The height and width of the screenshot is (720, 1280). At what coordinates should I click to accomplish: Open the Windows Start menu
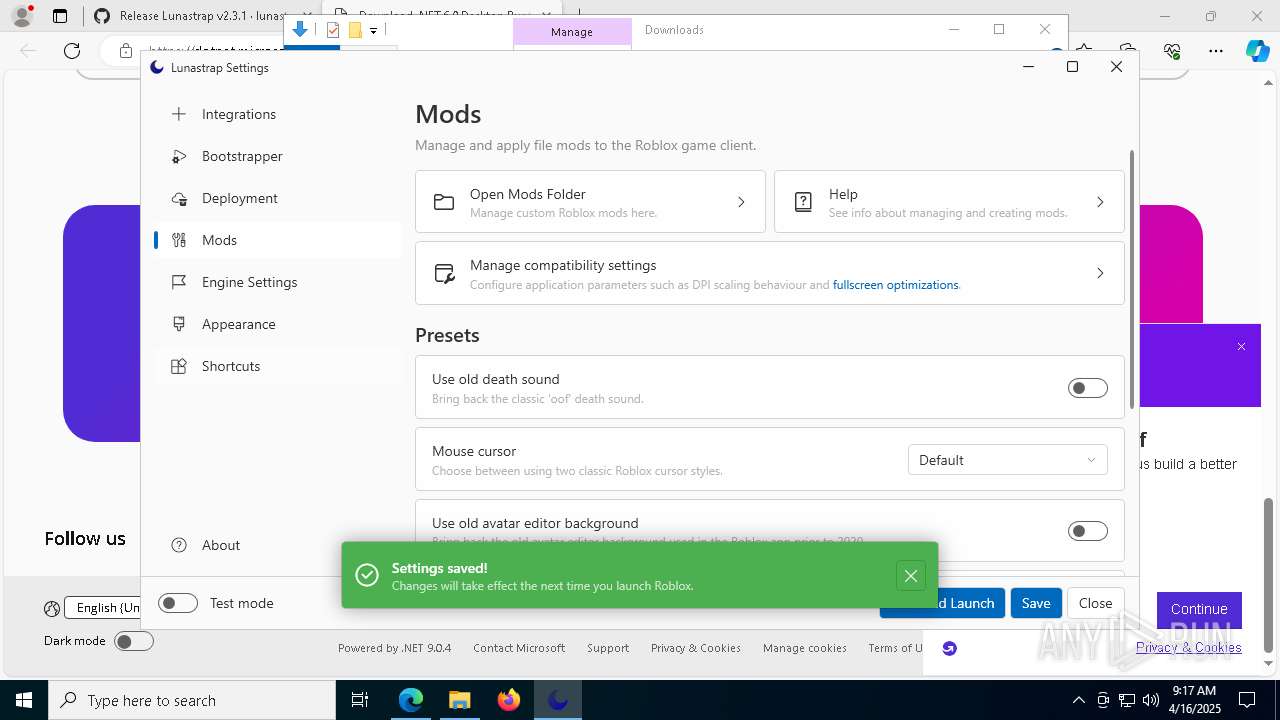(24, 700)
